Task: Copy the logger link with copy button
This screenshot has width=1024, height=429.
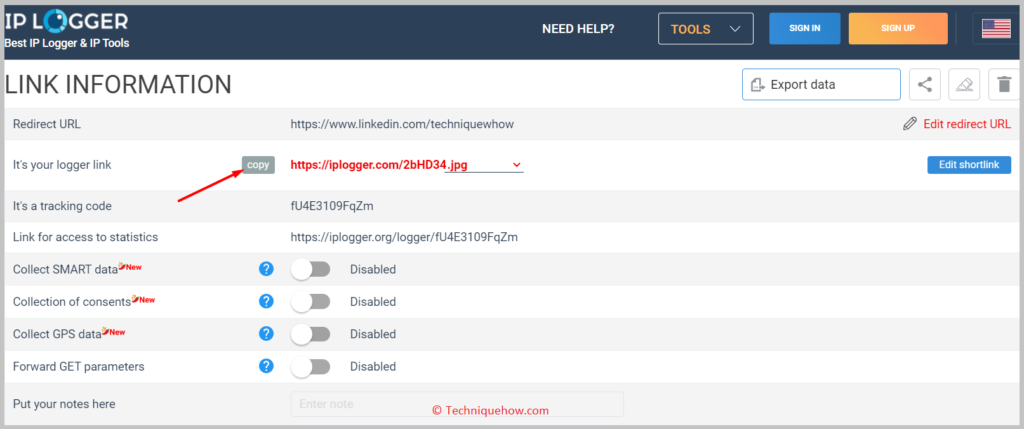Action: [x=258, y=165]
